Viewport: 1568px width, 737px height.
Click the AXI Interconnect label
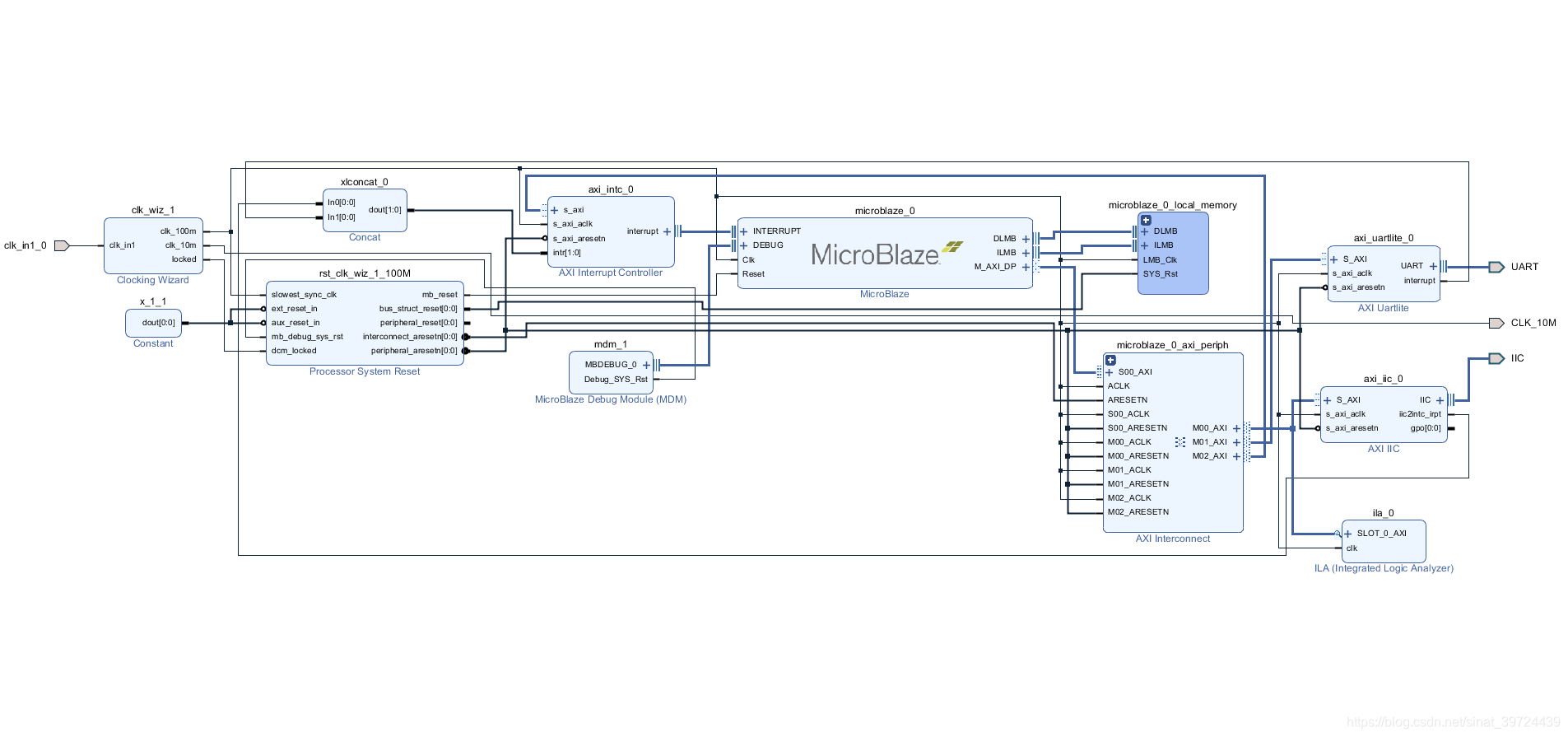tap(1173, 539)
